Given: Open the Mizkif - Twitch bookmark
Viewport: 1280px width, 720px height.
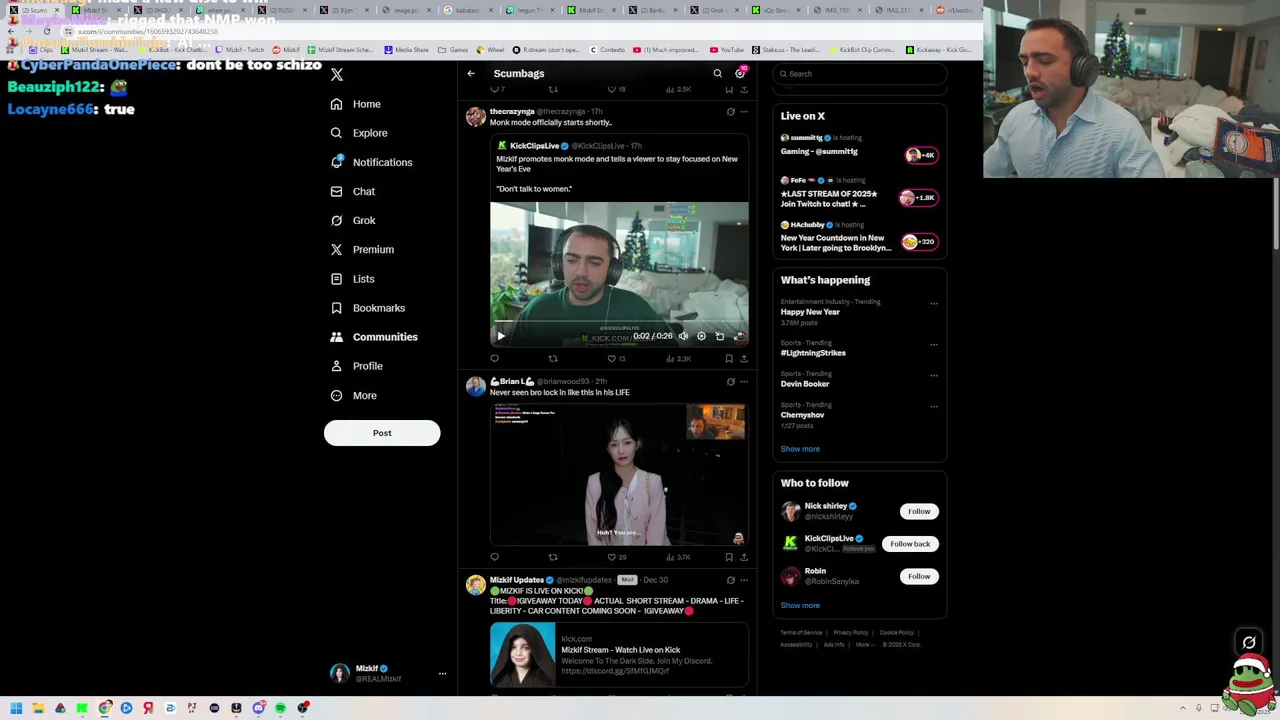Looking at the screenshot, I should [240, 50].
